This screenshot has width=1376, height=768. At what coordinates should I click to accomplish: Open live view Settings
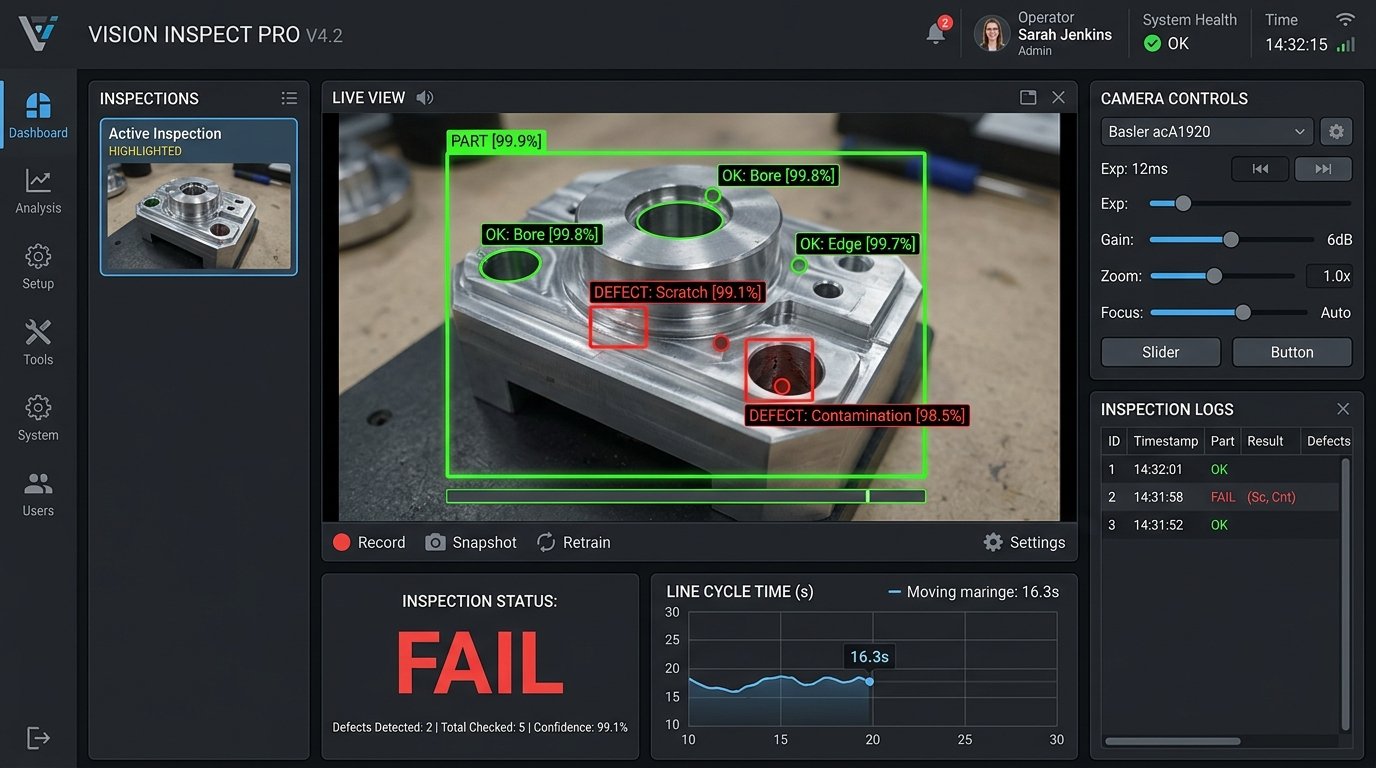coord(1024,542)
